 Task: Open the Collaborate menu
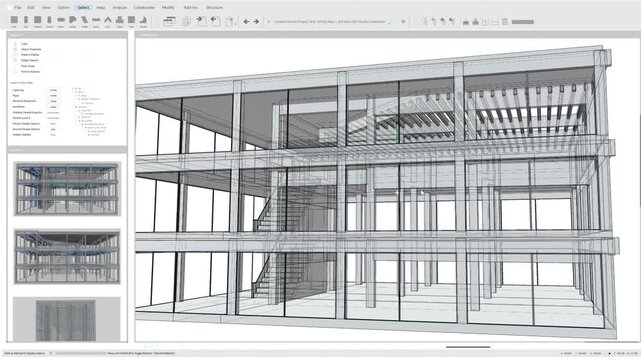144,7
